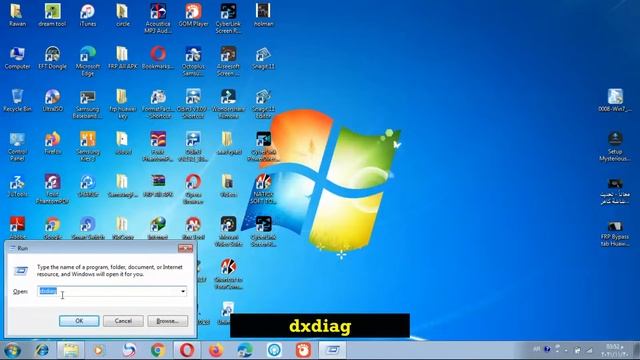Open Microsoft Edge from the taskbar
640x360 pixels.
[245, 350]
